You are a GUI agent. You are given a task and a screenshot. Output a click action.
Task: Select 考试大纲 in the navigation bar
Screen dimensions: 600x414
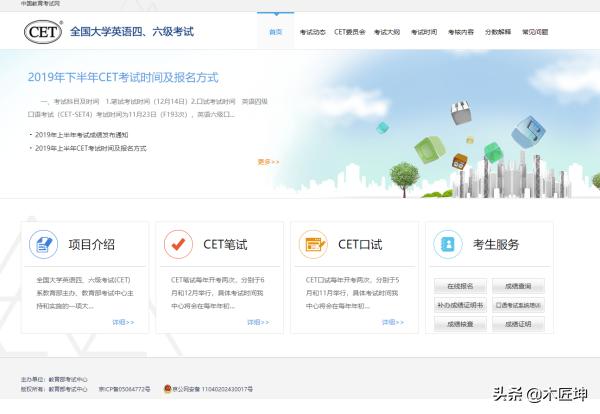(386, 32)
